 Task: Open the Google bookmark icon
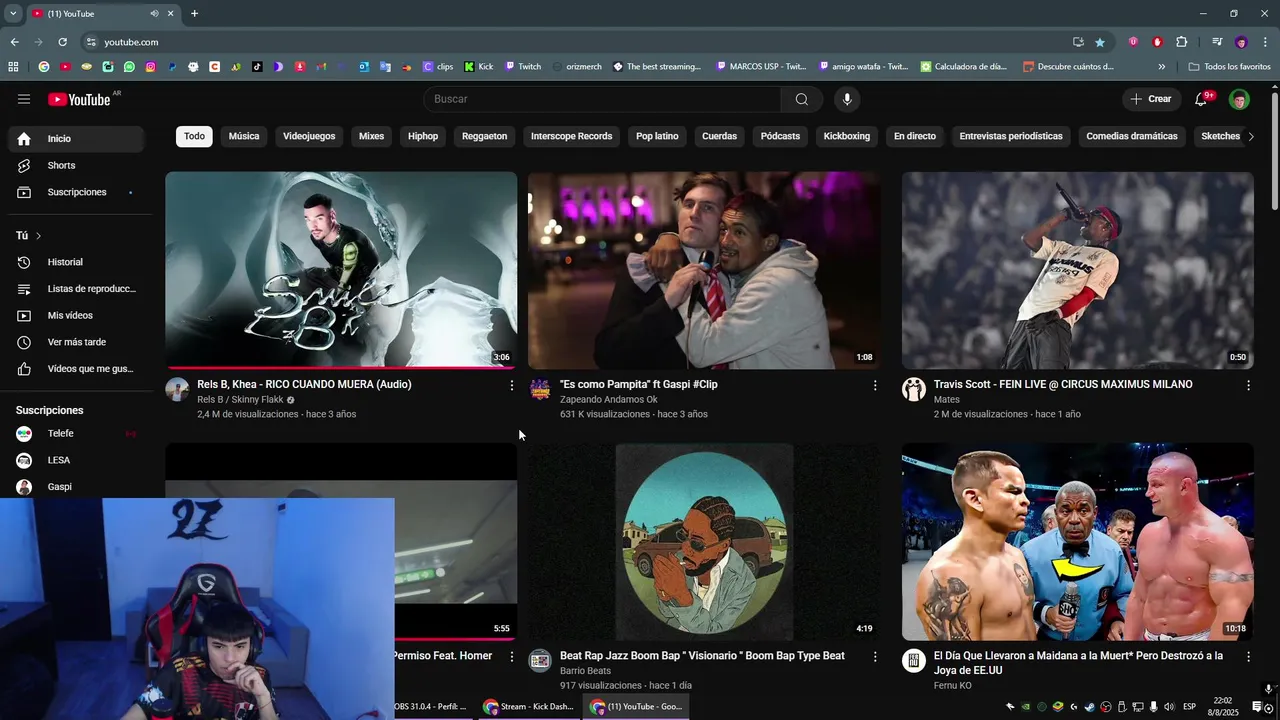pos(44,67)
